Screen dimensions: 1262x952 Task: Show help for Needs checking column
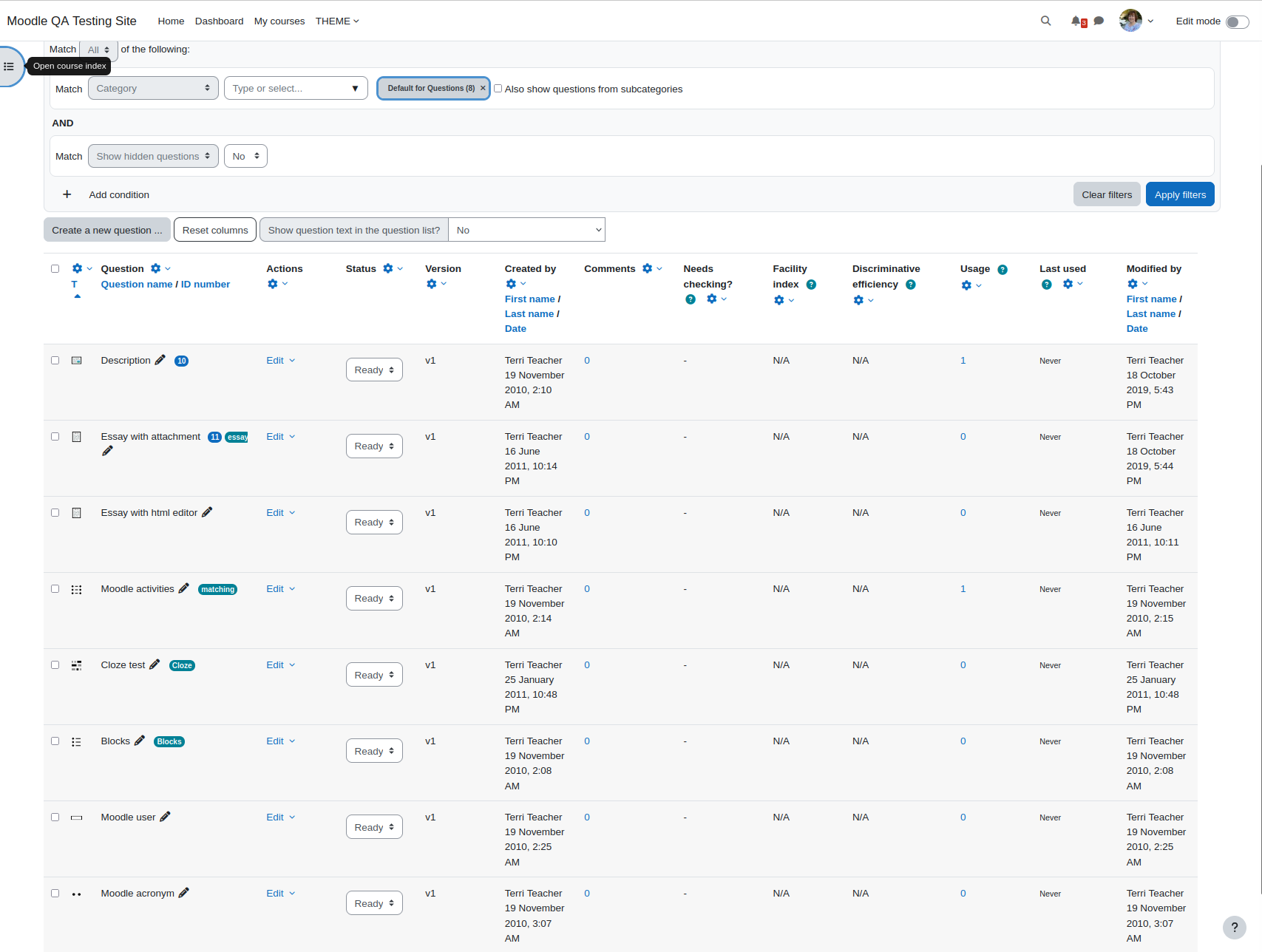pyautogui.click(x=691, y=299)
